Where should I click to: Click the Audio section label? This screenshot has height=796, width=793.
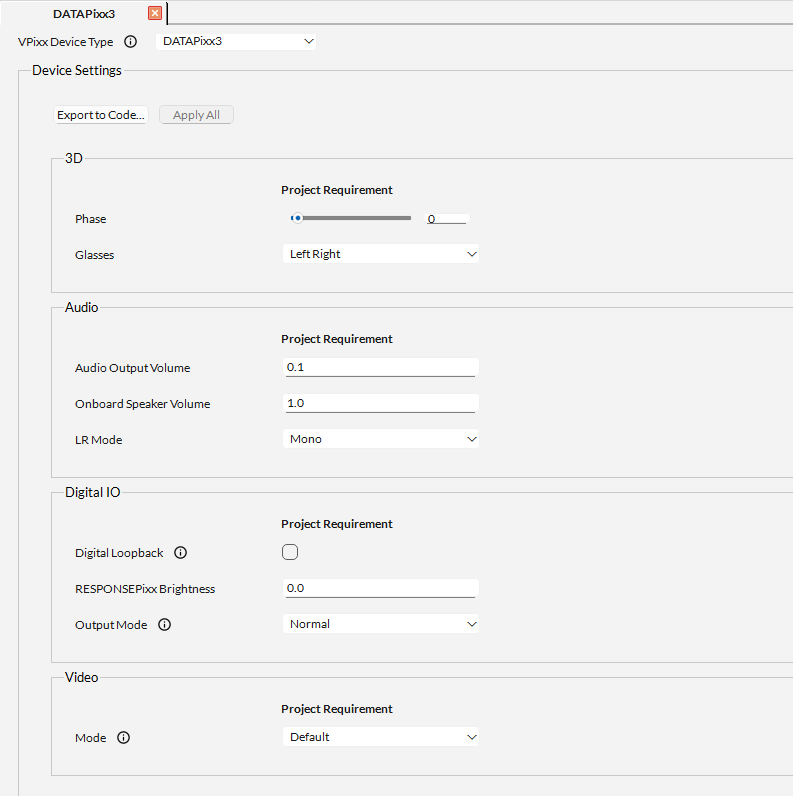click(x=82, y=307)
